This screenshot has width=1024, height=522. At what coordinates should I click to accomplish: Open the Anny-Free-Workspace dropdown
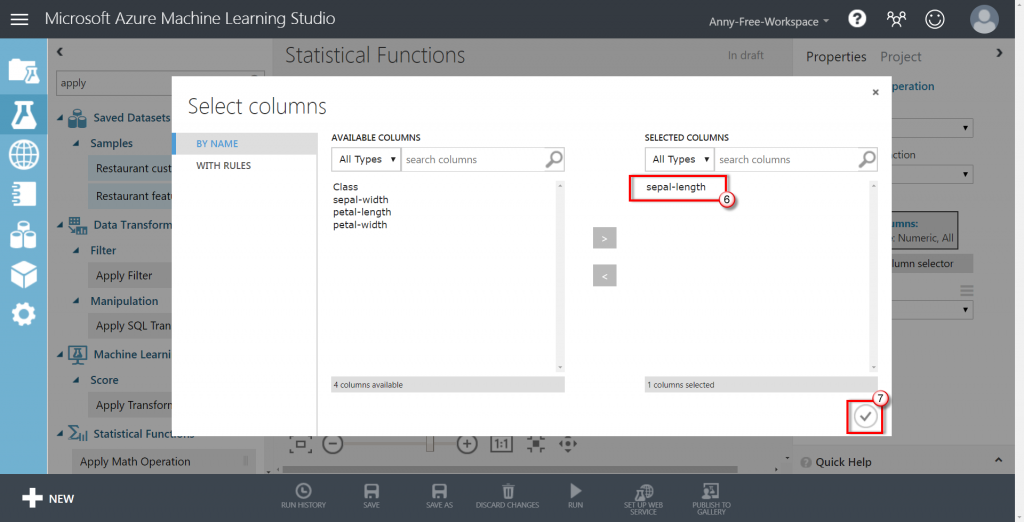(769, 22)
